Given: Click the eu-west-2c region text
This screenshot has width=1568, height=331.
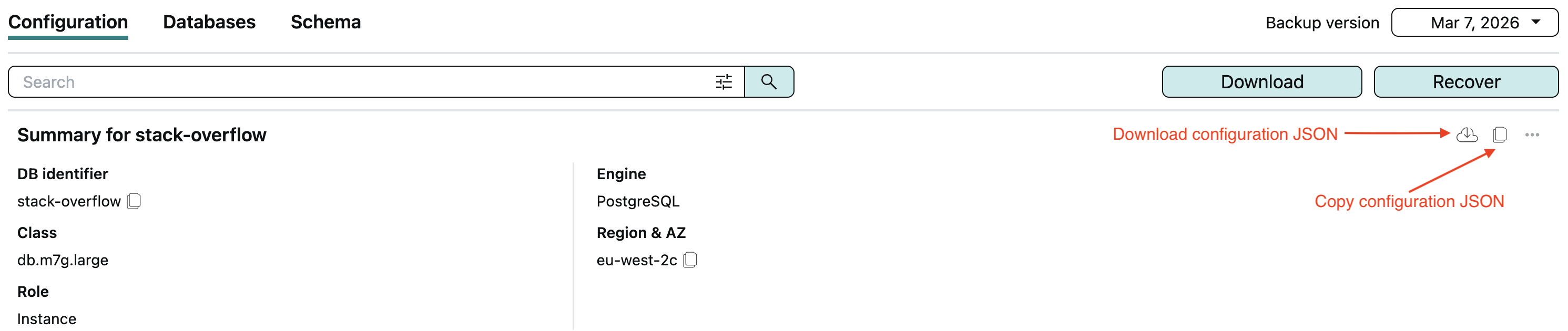Looking at the screenshot, I should tap(636, 261).
